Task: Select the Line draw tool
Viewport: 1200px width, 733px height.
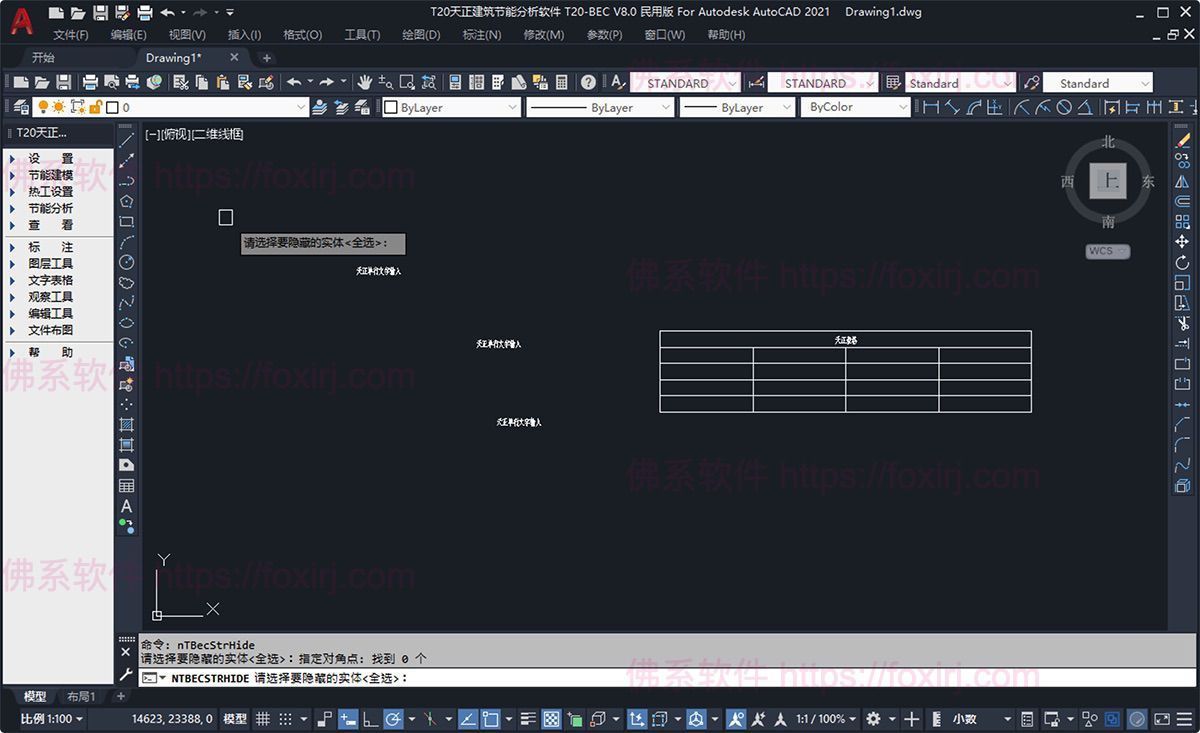Action: 127,140
